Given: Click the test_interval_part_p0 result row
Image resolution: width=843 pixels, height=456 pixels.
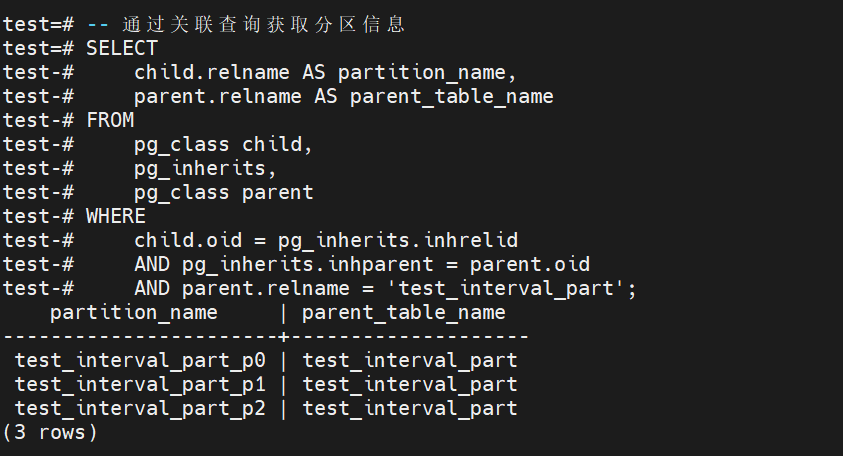Looking at the screenshot, I should (140, 360).
